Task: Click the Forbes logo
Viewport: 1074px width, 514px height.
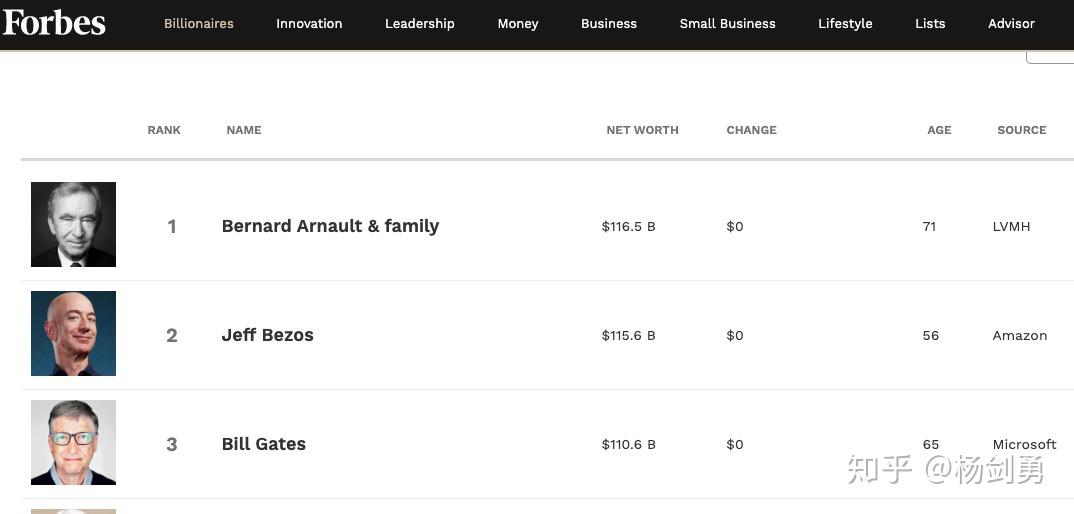Action: (54, 22)
